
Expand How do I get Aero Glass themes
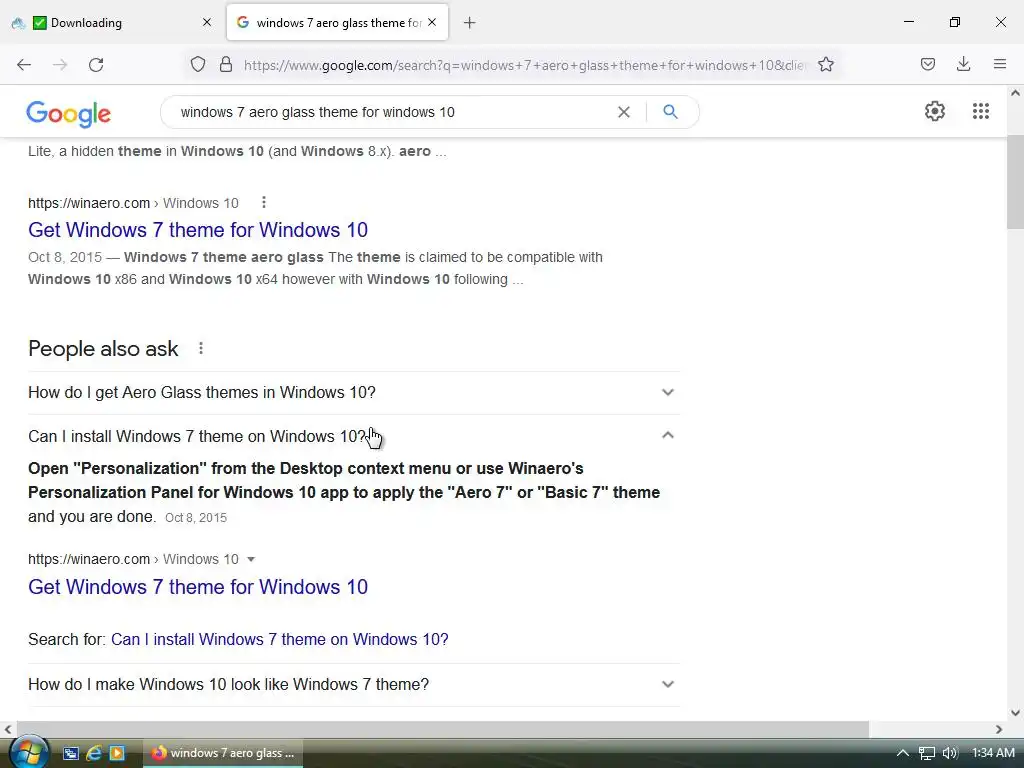point(353,392)
